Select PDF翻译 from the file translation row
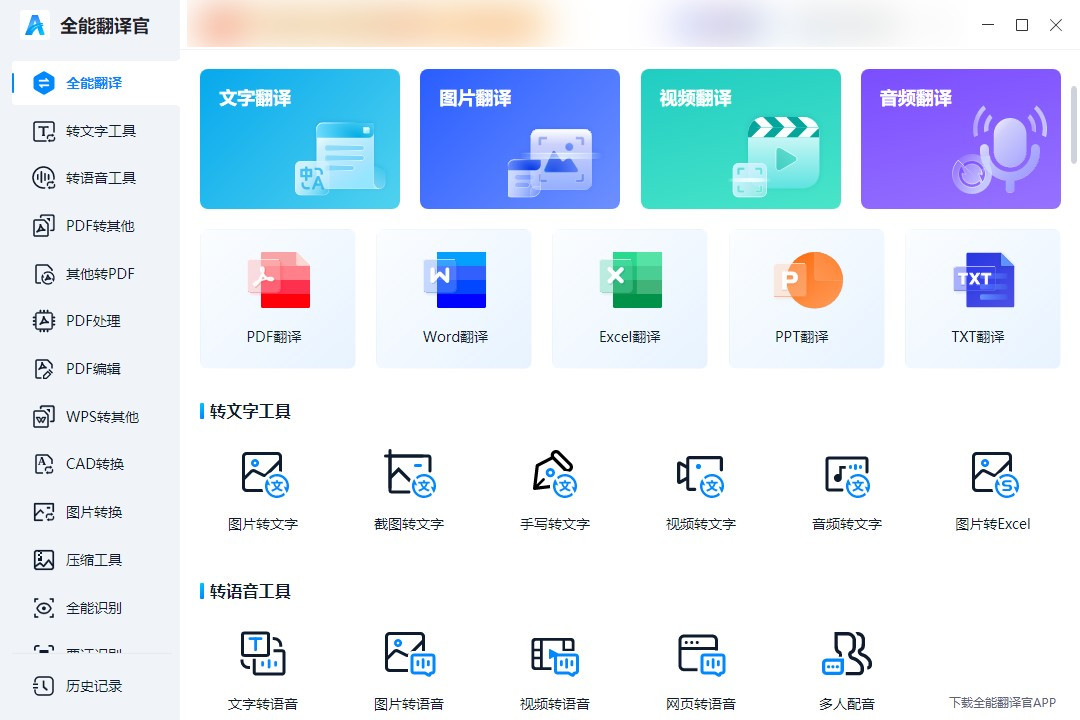The width and height of the screenshot is (1080, 720). tap(277, 298)
